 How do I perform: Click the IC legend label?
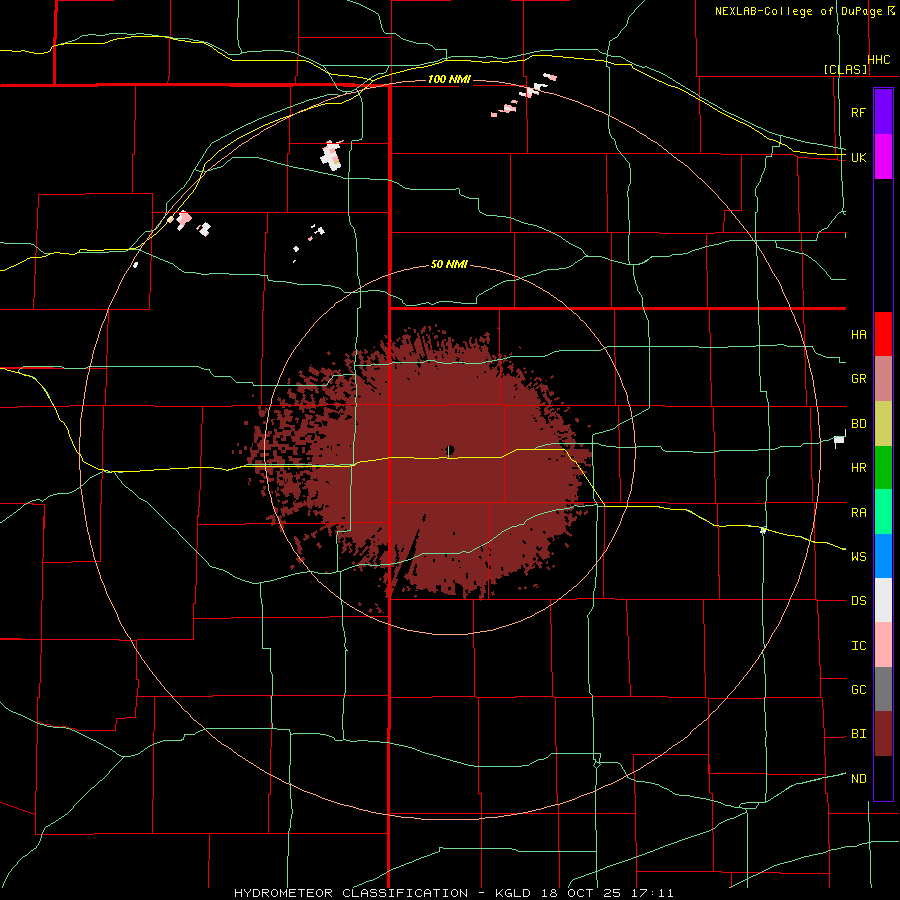coord(858,645)
